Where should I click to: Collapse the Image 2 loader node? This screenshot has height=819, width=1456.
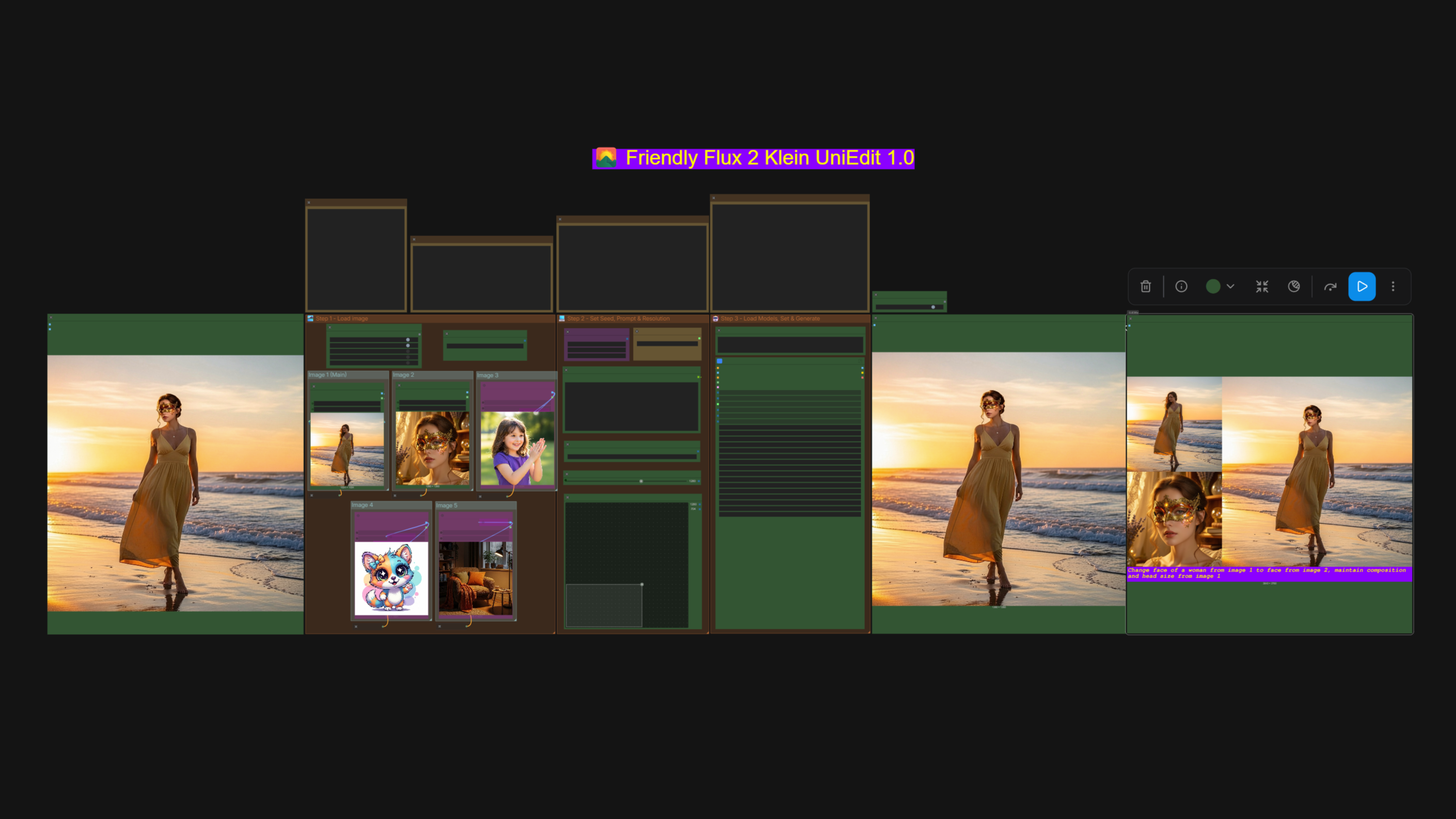coord(400,385)
